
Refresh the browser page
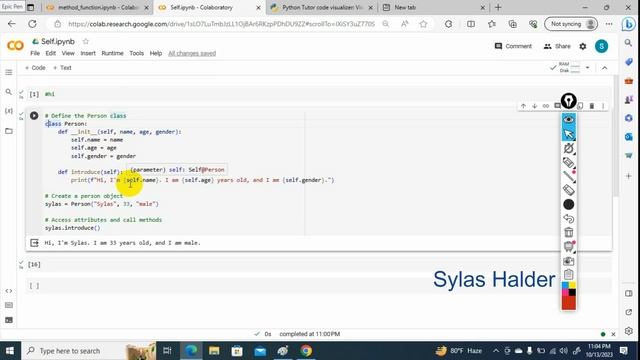coord(32,24)
